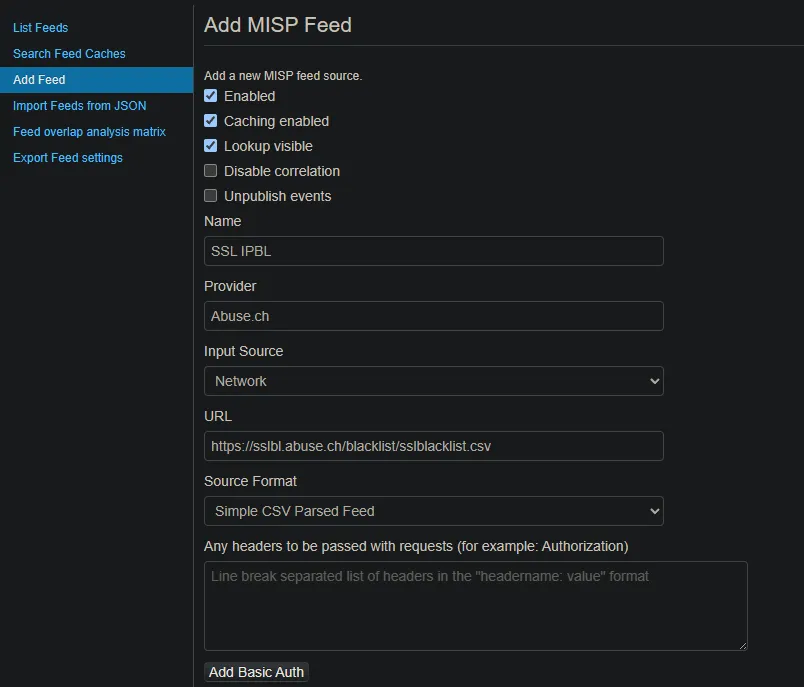Grab the headers textarea resize handle
This screenshot has height=687, width=804.
(x=742, y=646)
